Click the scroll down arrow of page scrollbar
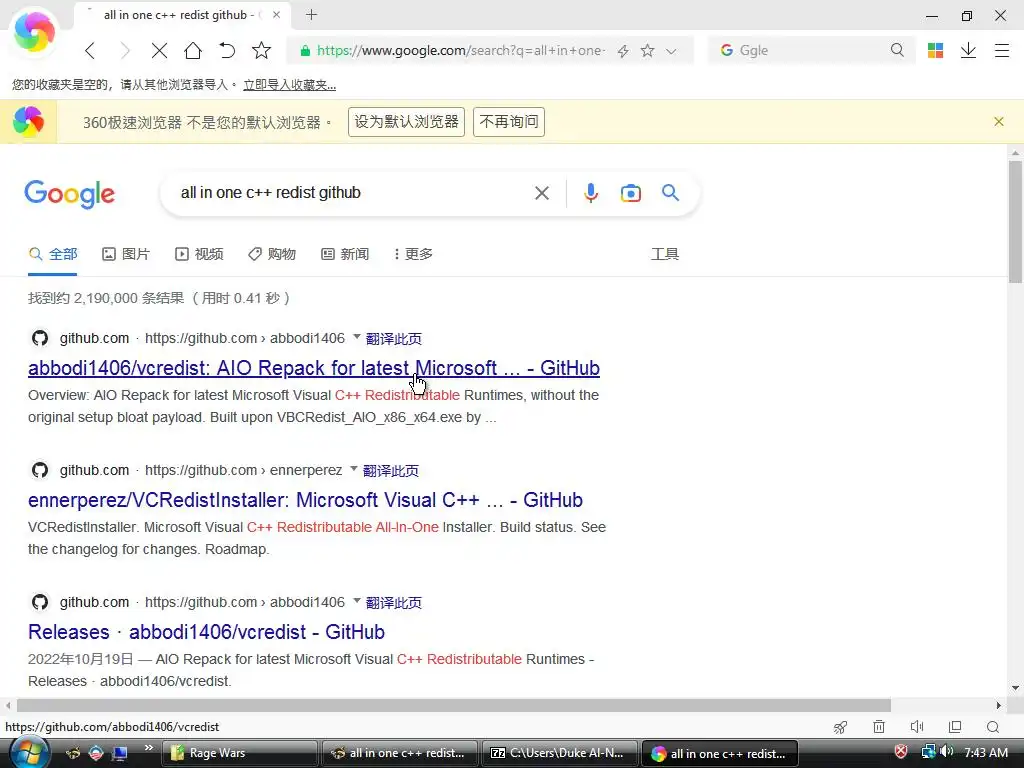The height and width of the screenshot is (768, 1024). click(x=1015, y=688)
